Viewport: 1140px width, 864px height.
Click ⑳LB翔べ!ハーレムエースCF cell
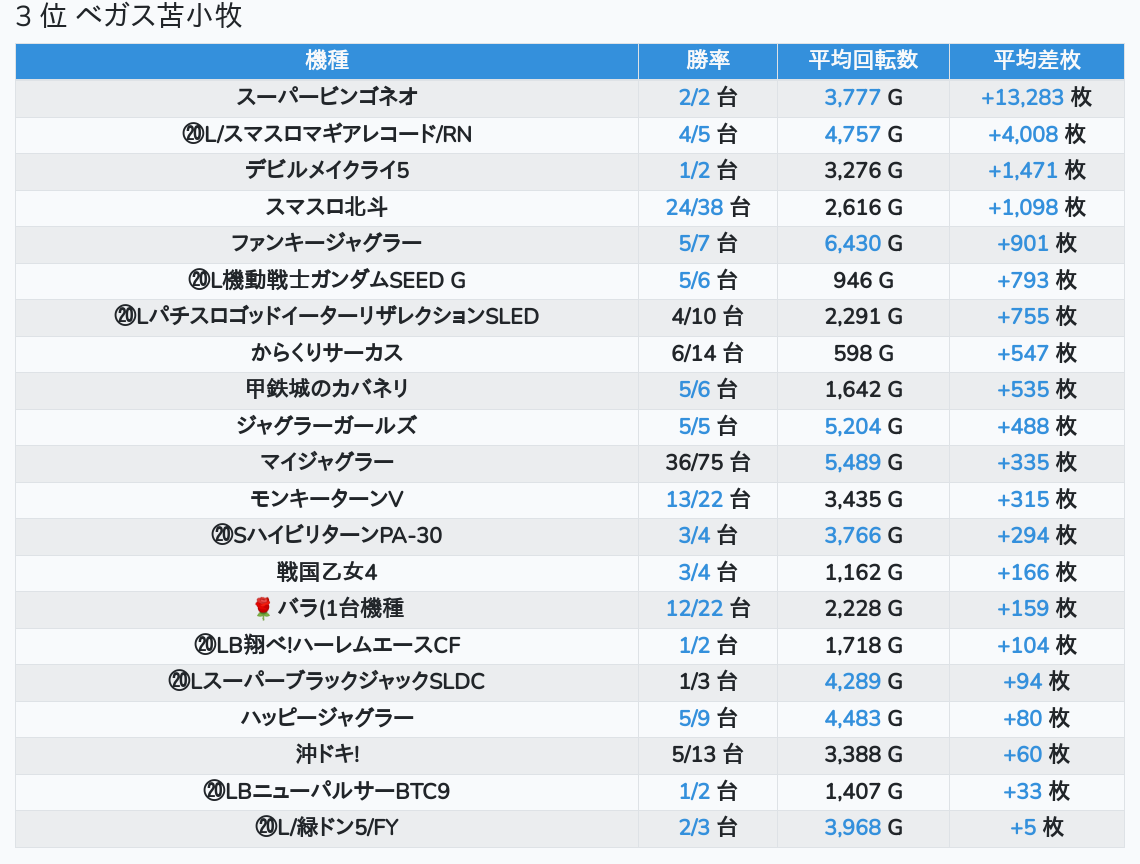(326, 645)
